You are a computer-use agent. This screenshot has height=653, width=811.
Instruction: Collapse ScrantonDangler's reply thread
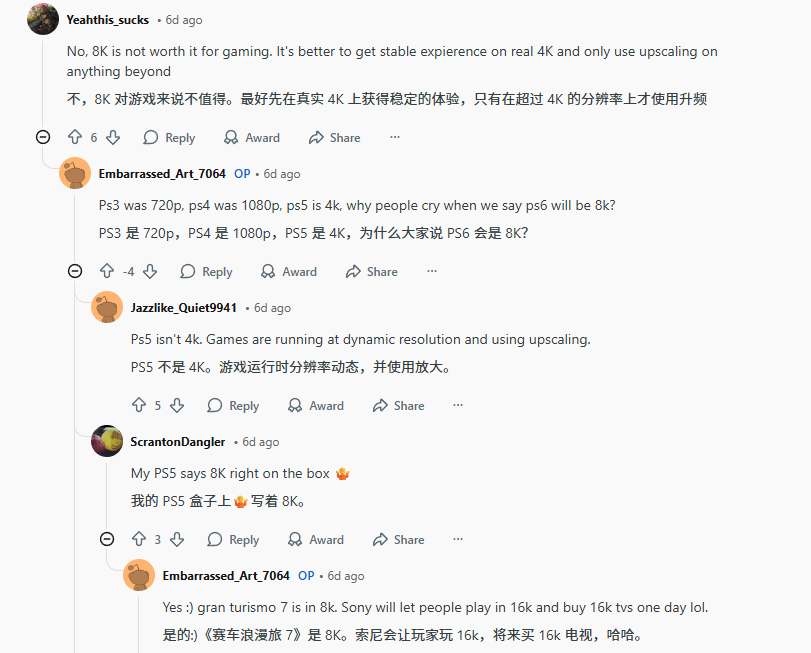107,539
